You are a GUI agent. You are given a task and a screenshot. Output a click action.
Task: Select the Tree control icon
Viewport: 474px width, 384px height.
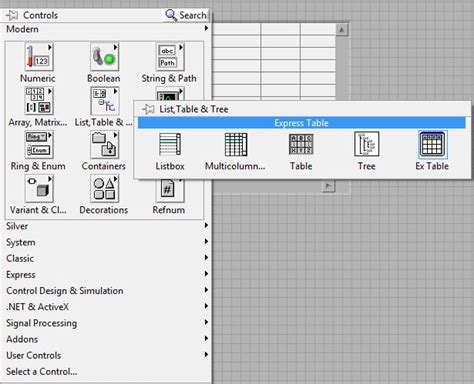(367, 144)
